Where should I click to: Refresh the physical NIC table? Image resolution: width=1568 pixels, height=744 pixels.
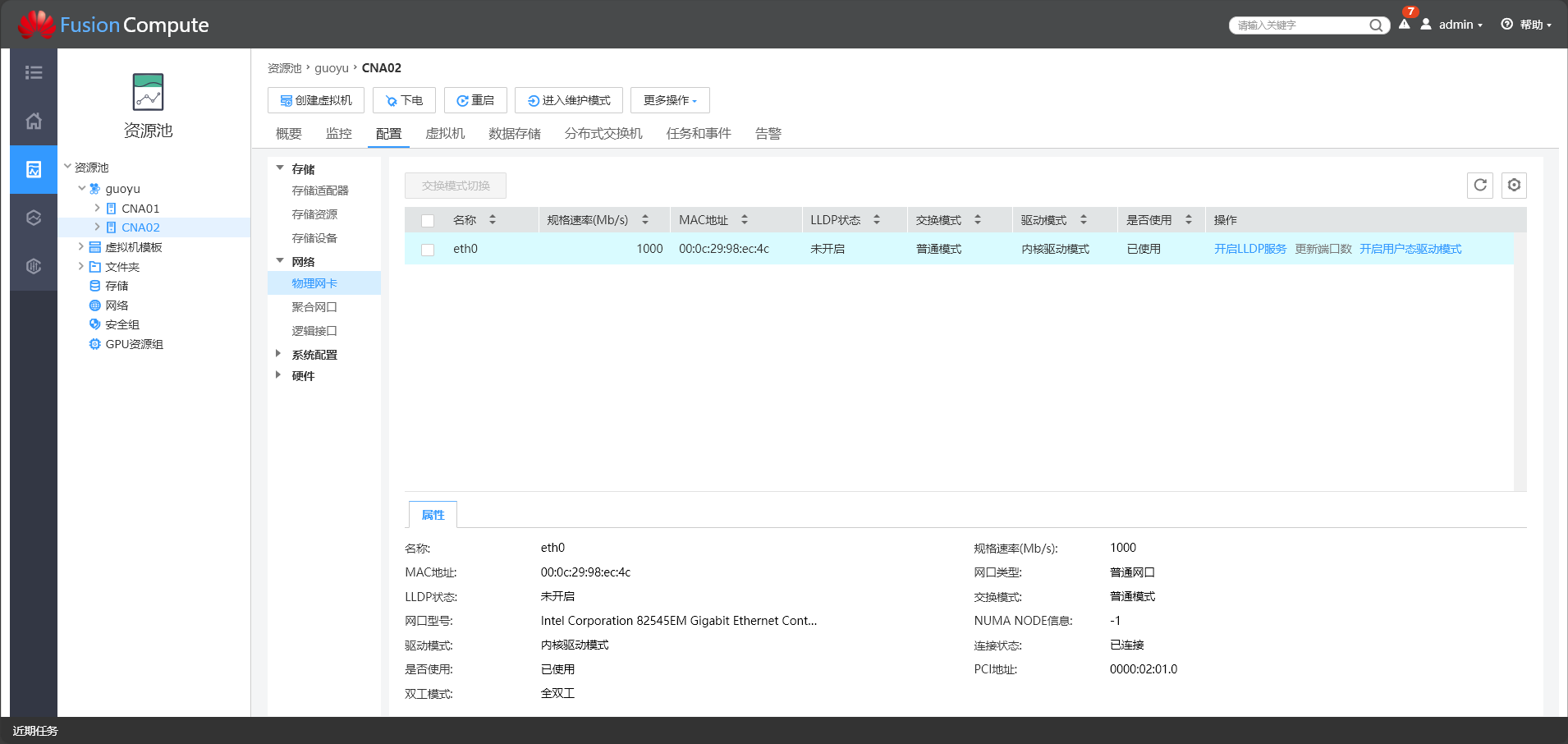[1480, 185]
